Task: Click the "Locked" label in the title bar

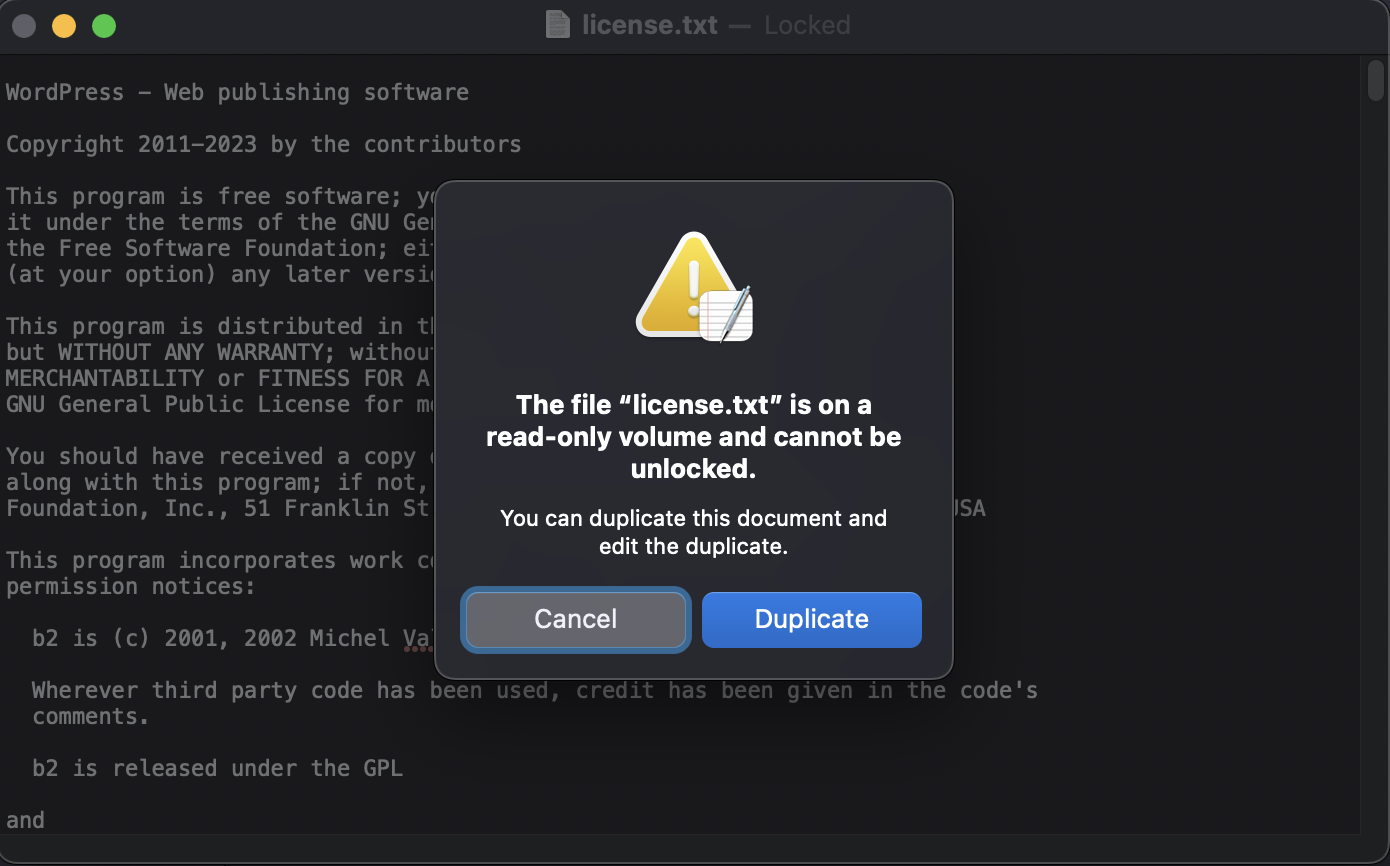Action: coord(806,25)
